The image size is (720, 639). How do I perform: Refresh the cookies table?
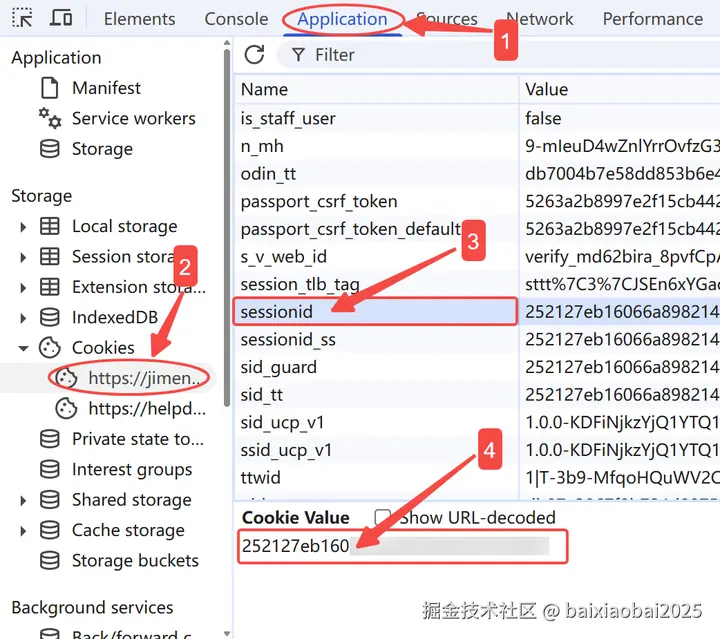pos(254,55)
